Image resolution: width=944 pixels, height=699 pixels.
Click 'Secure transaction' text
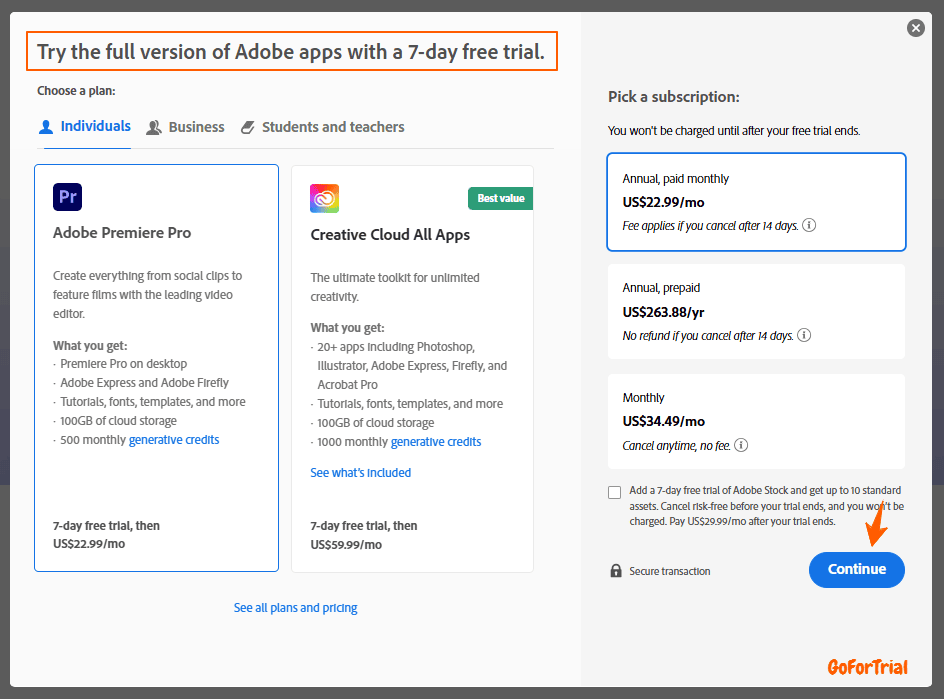click(x=670, y=571)
